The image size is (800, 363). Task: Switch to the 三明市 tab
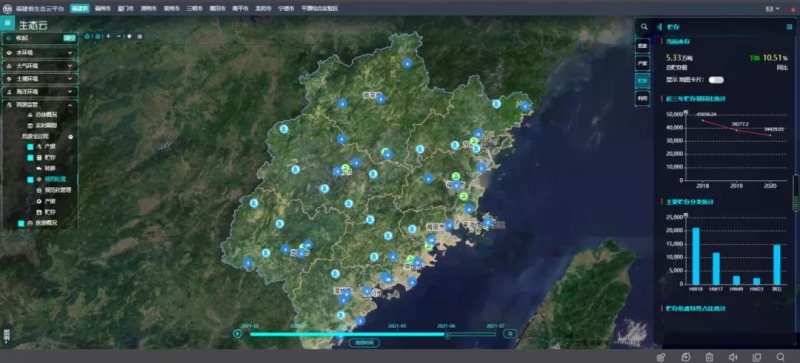(x=194, y=9)
